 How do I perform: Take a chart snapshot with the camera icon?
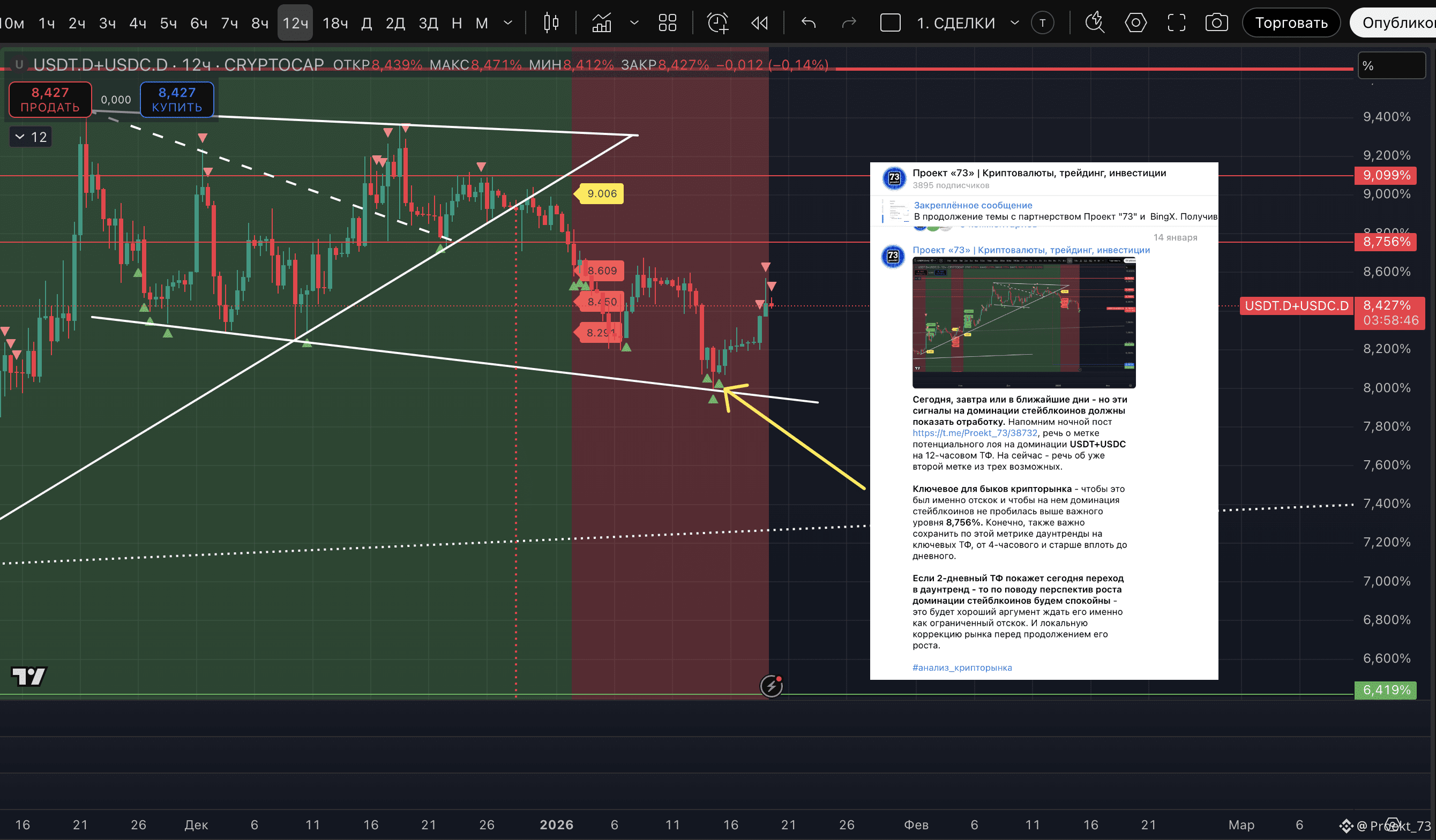(1216, 23)
